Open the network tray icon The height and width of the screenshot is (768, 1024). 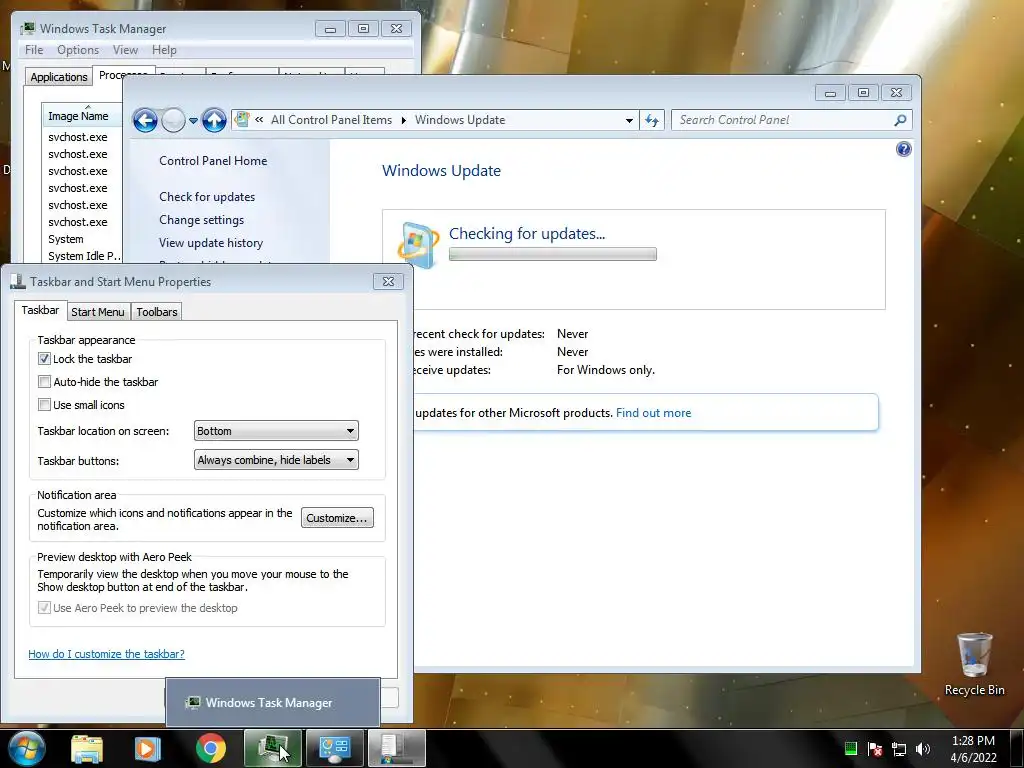[899, 749]
